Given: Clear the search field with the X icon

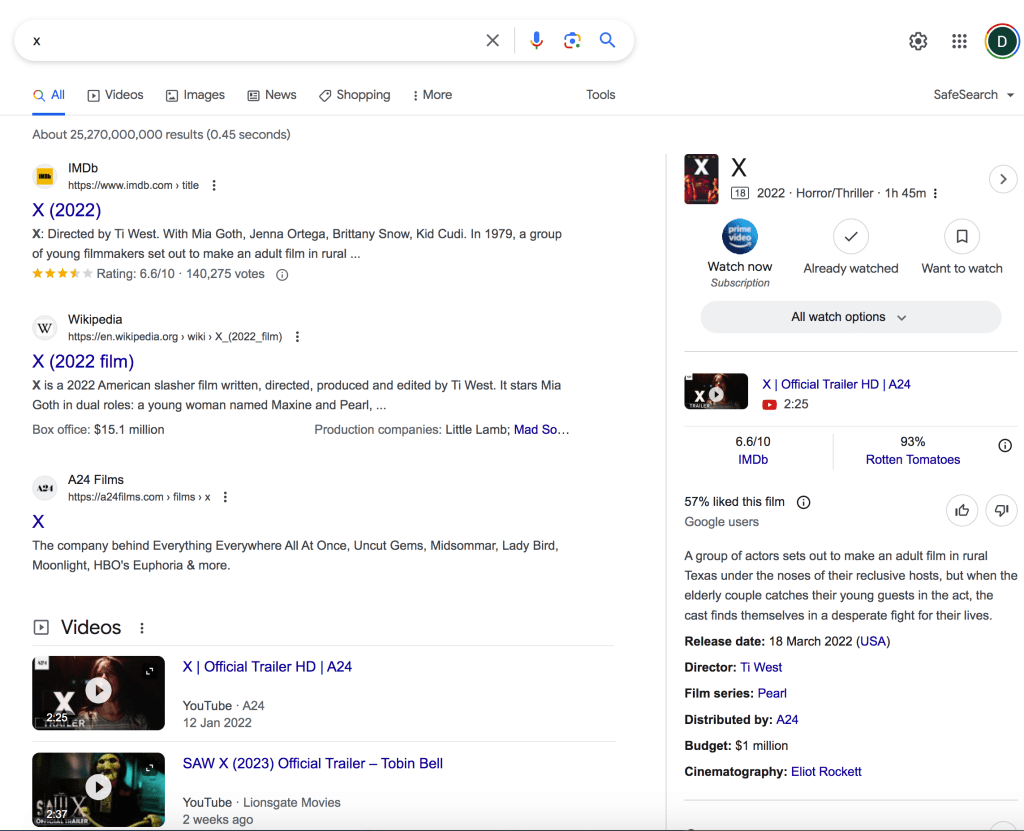Looking at the screenshot, I should coord(492,40).
